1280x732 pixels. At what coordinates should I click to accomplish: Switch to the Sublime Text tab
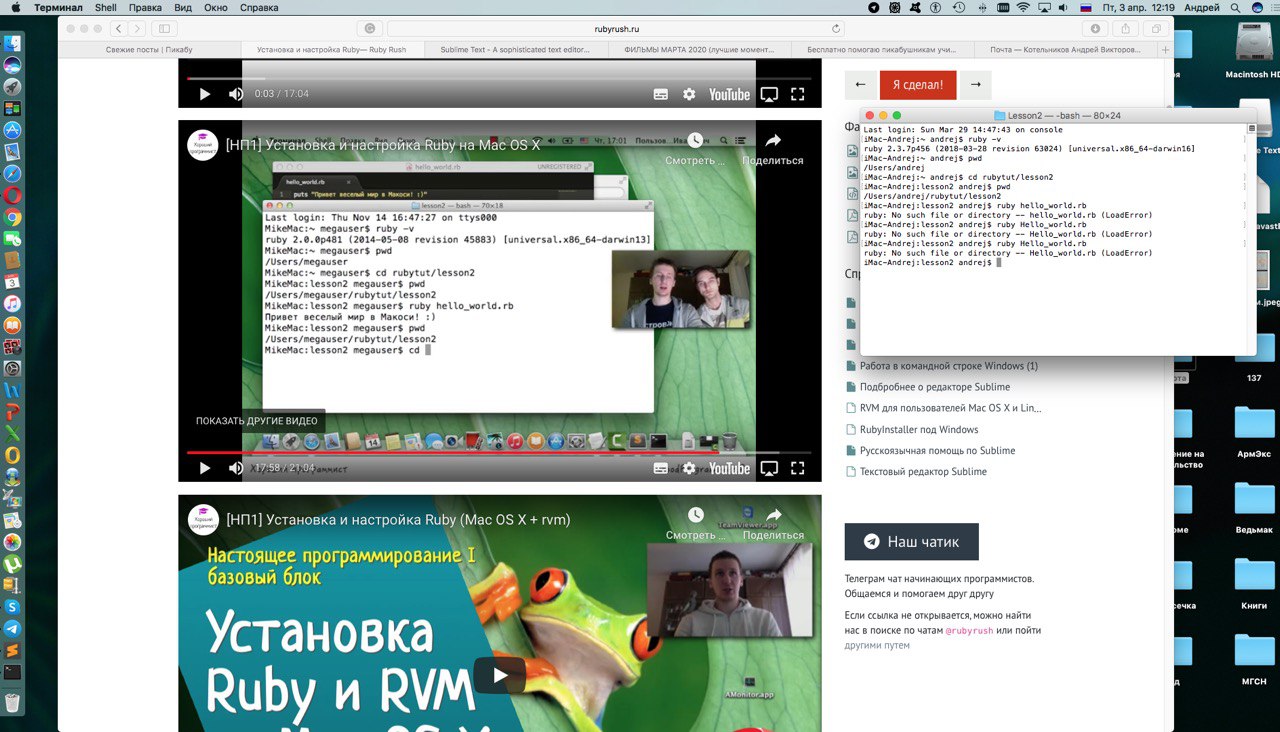pos(515,49)
